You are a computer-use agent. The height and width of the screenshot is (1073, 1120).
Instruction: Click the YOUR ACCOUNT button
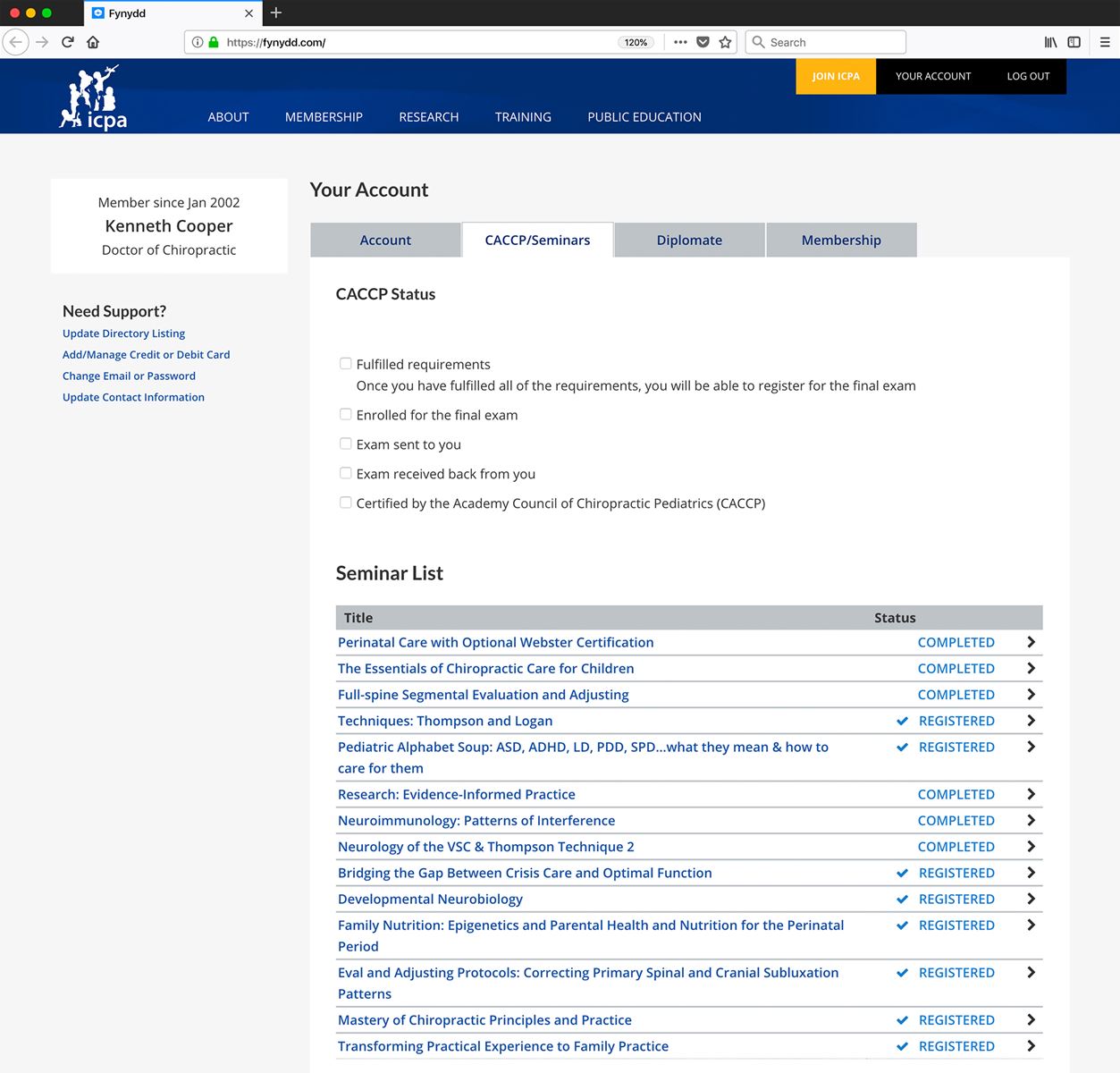[933, 76]
